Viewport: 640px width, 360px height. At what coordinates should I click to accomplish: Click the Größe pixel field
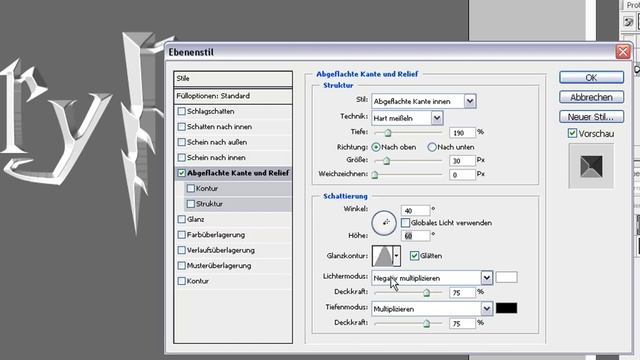click(x=462, y=160)
